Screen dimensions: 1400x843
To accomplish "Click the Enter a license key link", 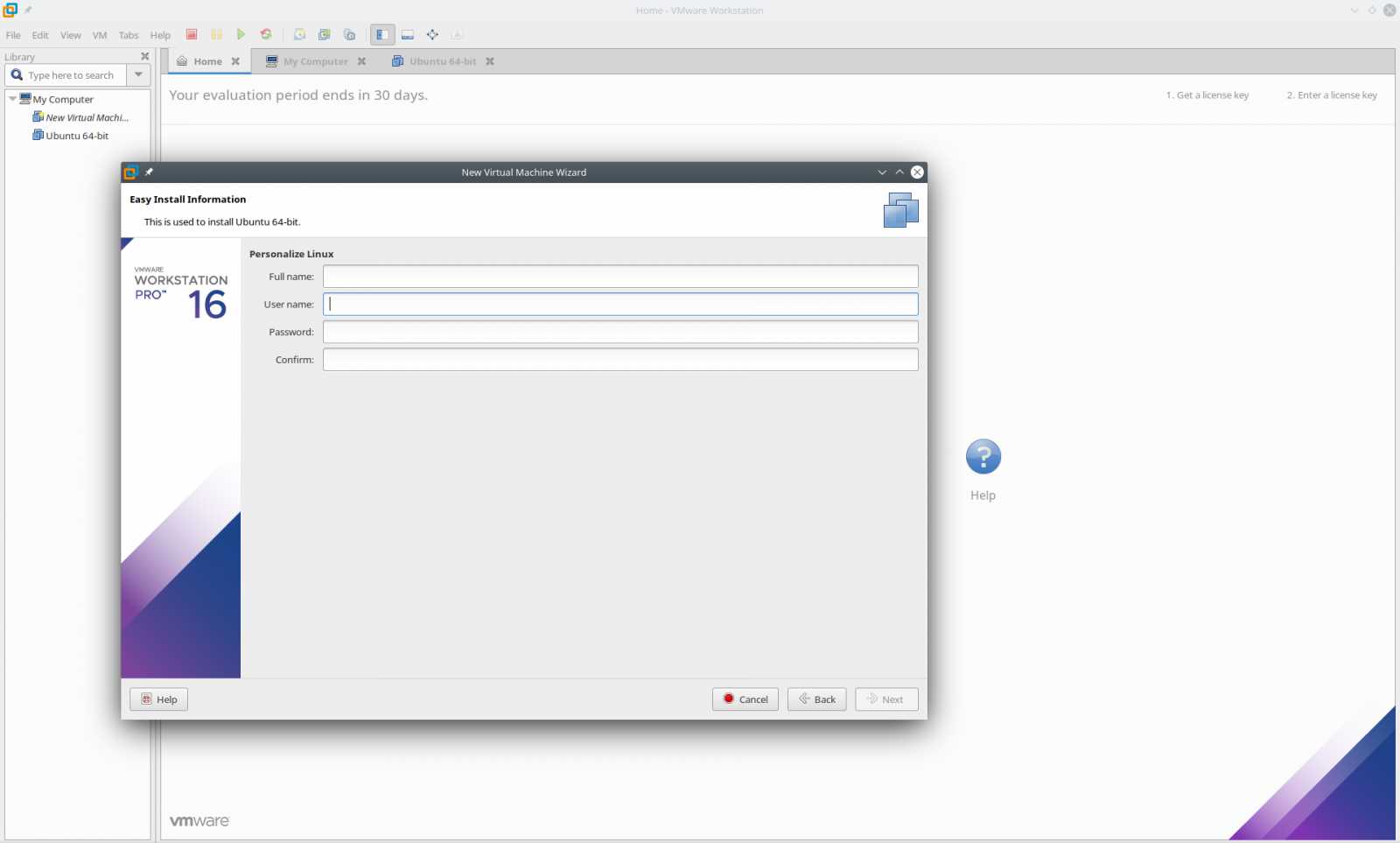I will click(1332, 95).
